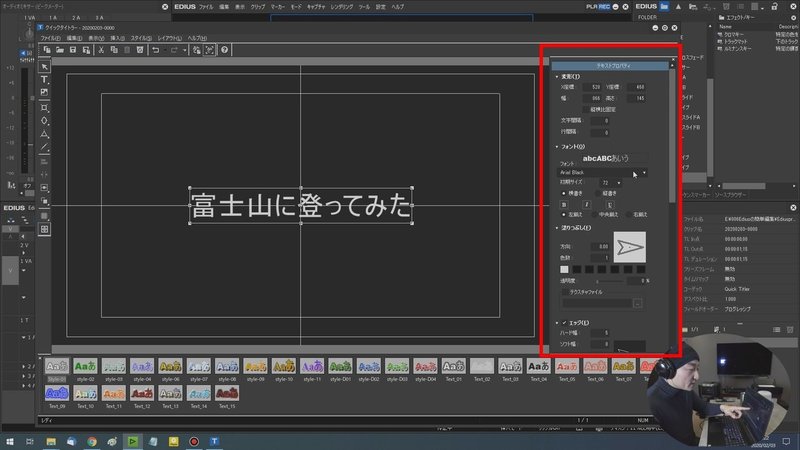Enable the 縦横比固定 aspect lock checkbox
This screenshot has width=800, height=450.
point(585,110)
